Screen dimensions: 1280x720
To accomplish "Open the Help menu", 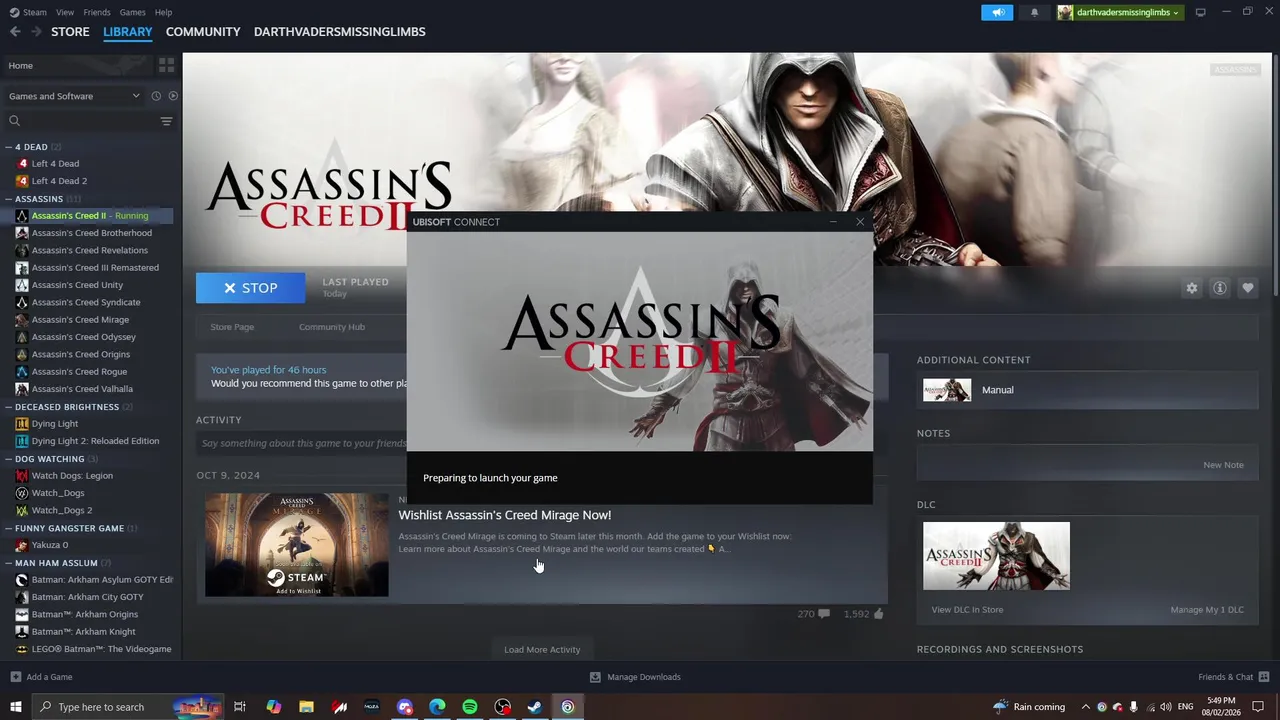I will point(163,12).
